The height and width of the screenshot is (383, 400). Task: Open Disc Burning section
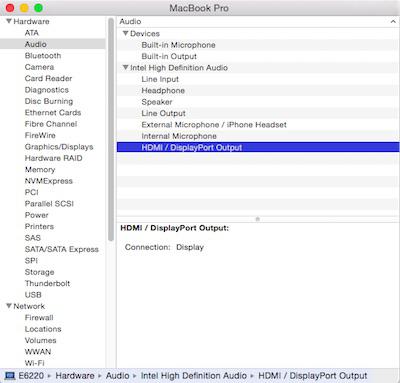(x=49, y=101)
